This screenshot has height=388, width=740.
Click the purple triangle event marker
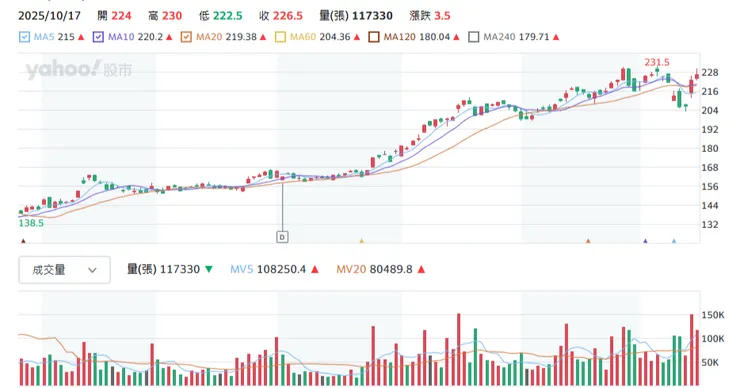click(645, 241)
